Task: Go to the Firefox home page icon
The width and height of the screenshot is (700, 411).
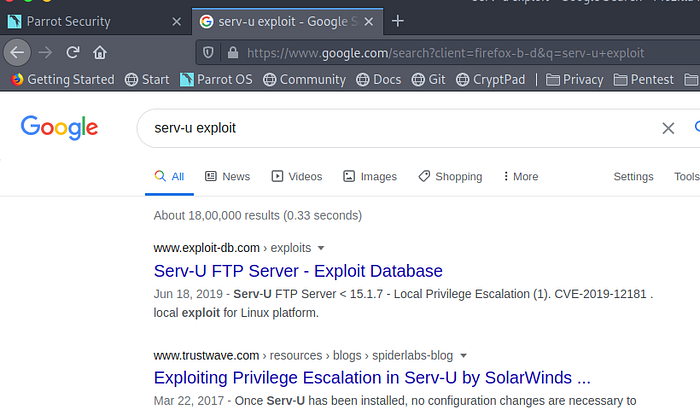Action: 100,52
